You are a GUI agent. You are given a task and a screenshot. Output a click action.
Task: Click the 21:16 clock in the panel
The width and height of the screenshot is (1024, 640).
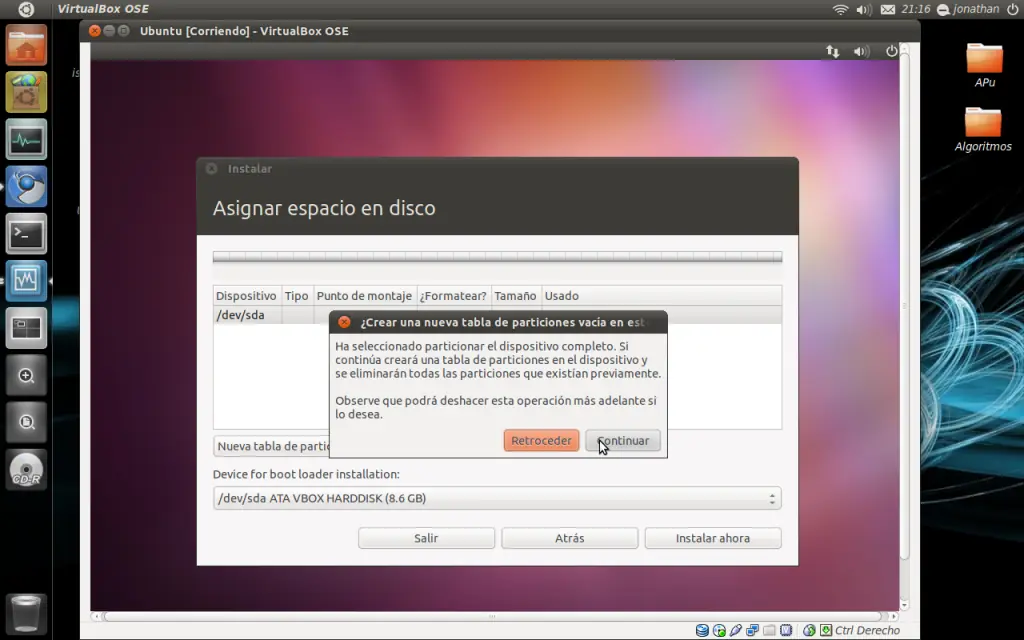point(916,9)
